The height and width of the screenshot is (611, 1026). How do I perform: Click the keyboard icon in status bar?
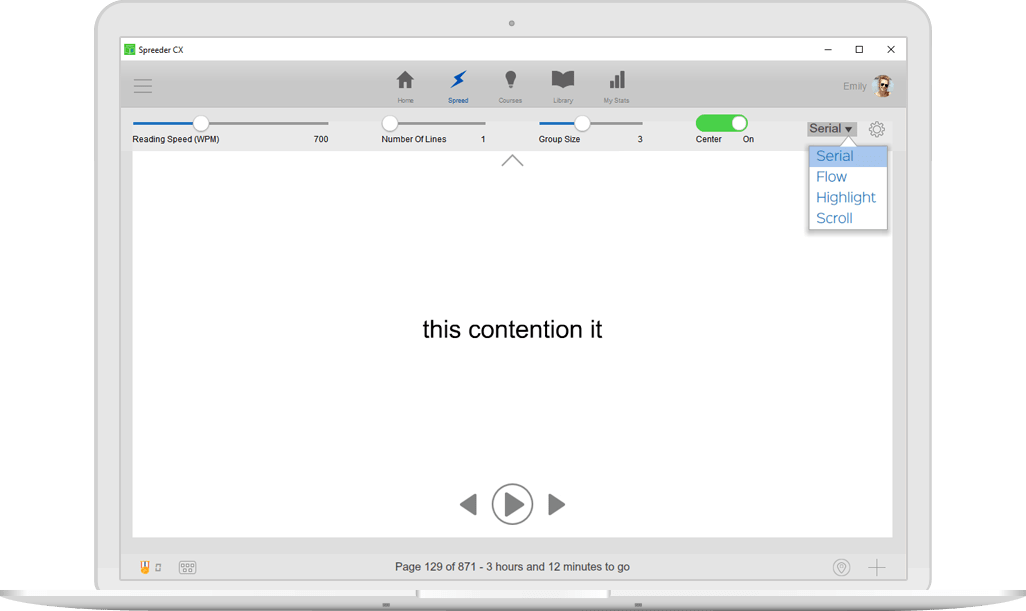(x=187, y=567)
